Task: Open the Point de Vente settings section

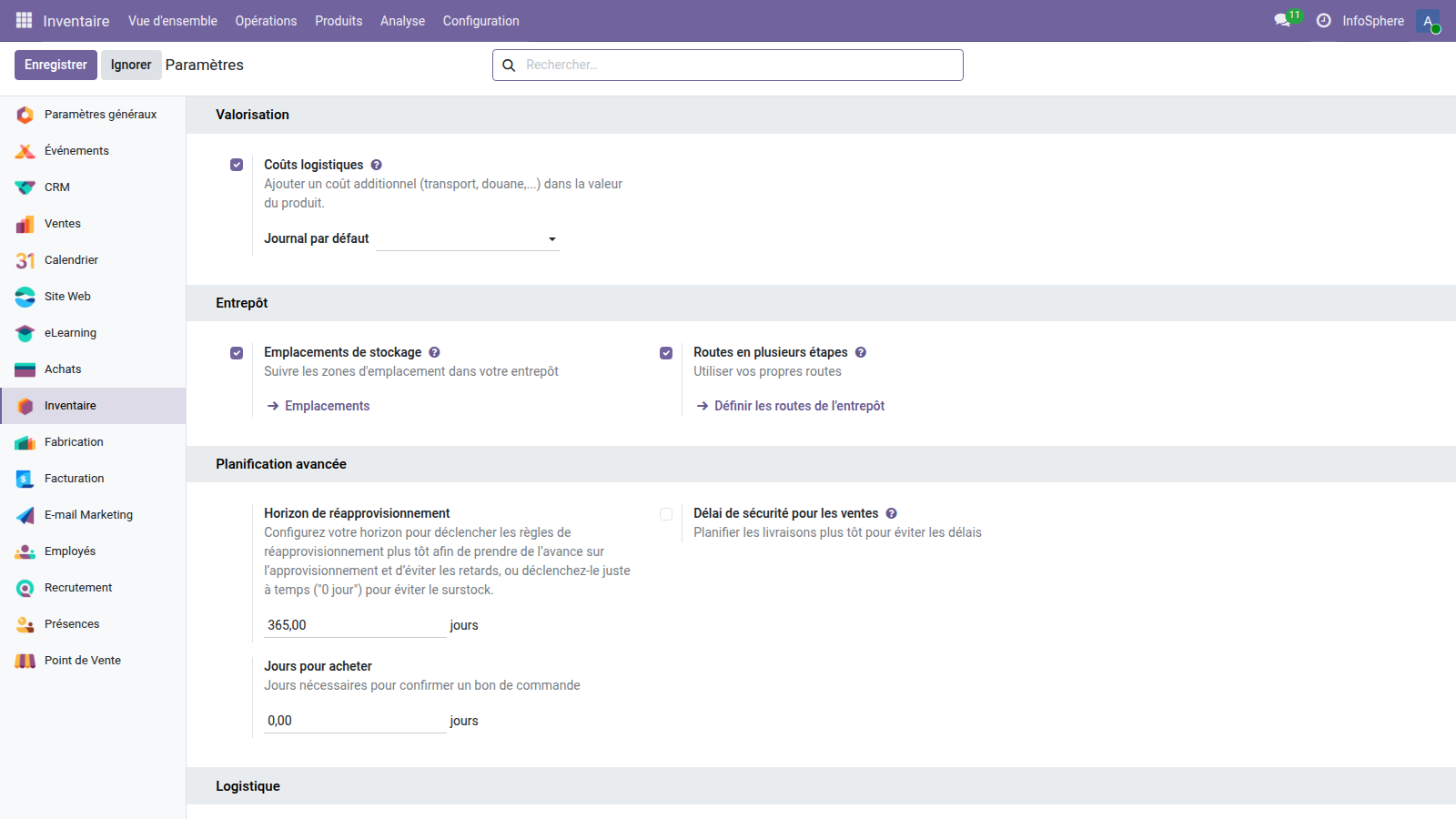Action: 82,660
